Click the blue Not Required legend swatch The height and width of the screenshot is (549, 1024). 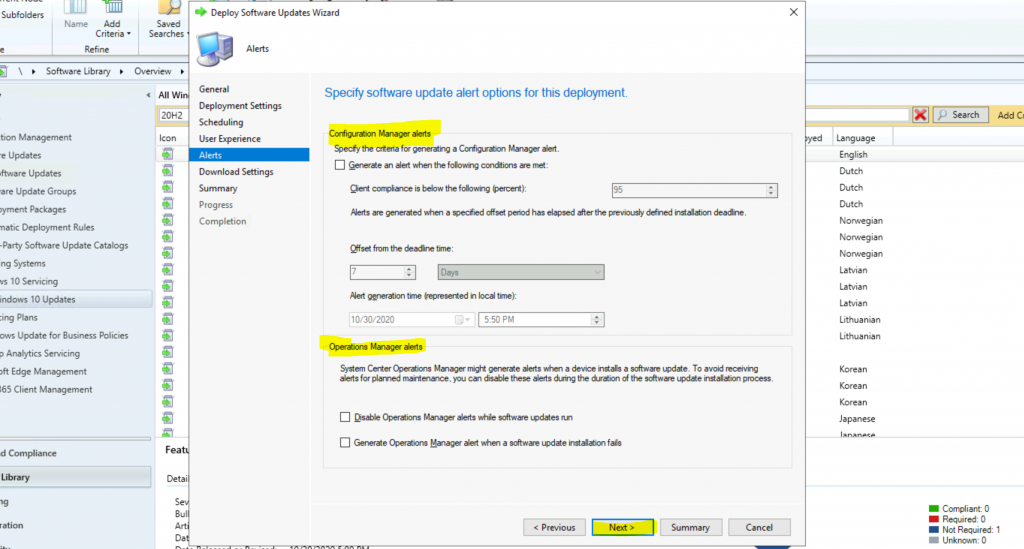click(934, 529)
